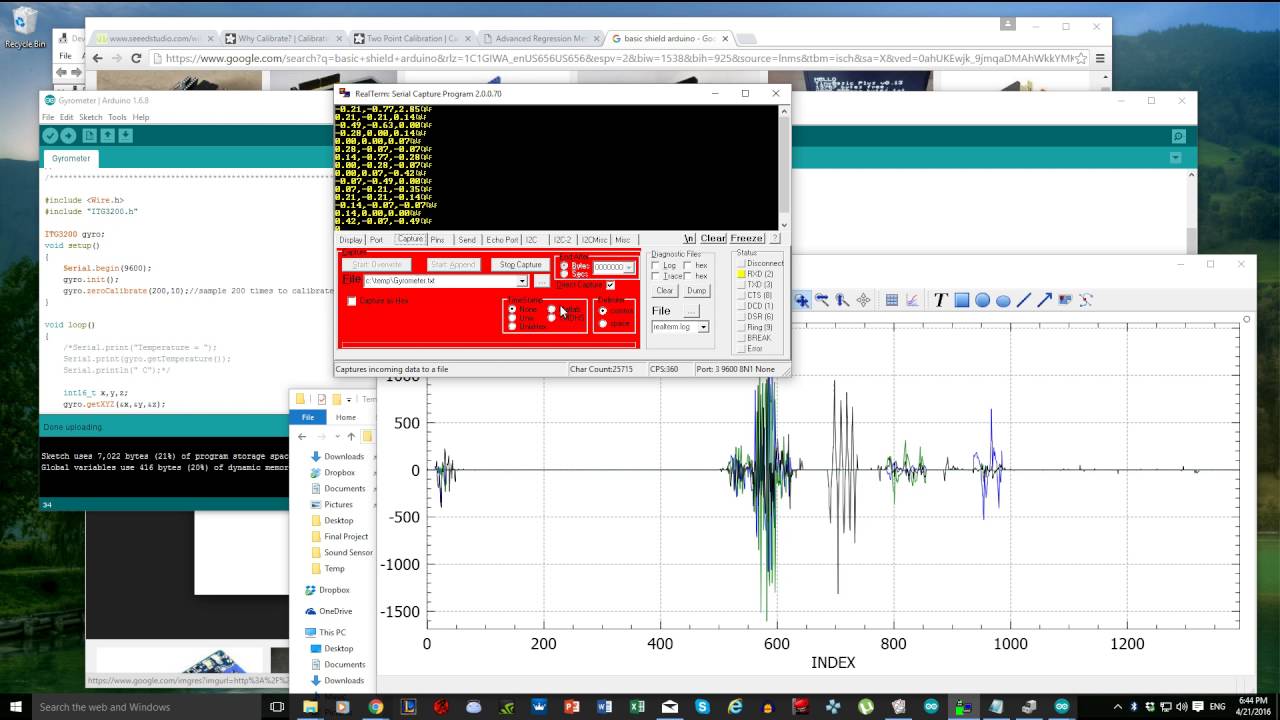Select the Text annotation tool (T) in plot toolbar
This screenshot has height=720, width=1280.
click(x=940, y=300)
